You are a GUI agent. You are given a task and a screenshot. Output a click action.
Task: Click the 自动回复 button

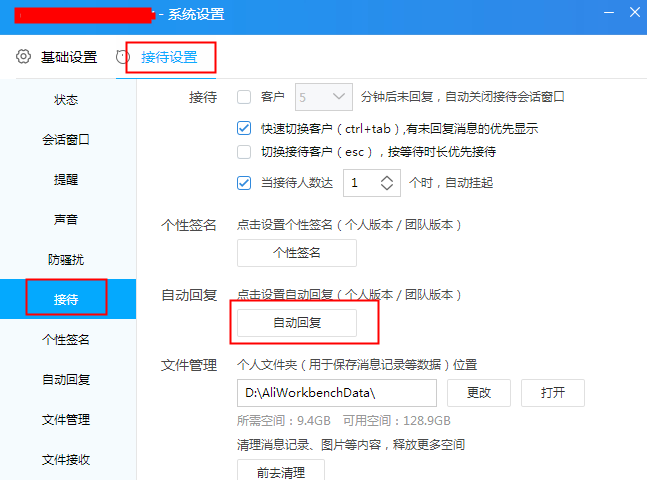coord(297,323)
